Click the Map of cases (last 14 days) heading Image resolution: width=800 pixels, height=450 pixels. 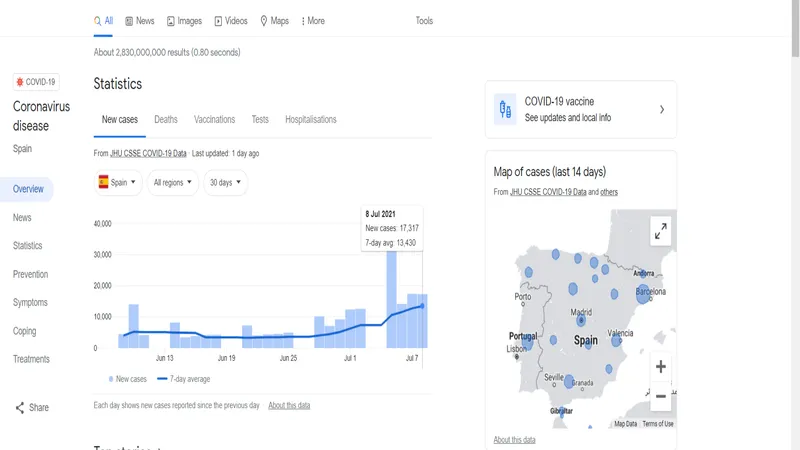tap(549, 171)
